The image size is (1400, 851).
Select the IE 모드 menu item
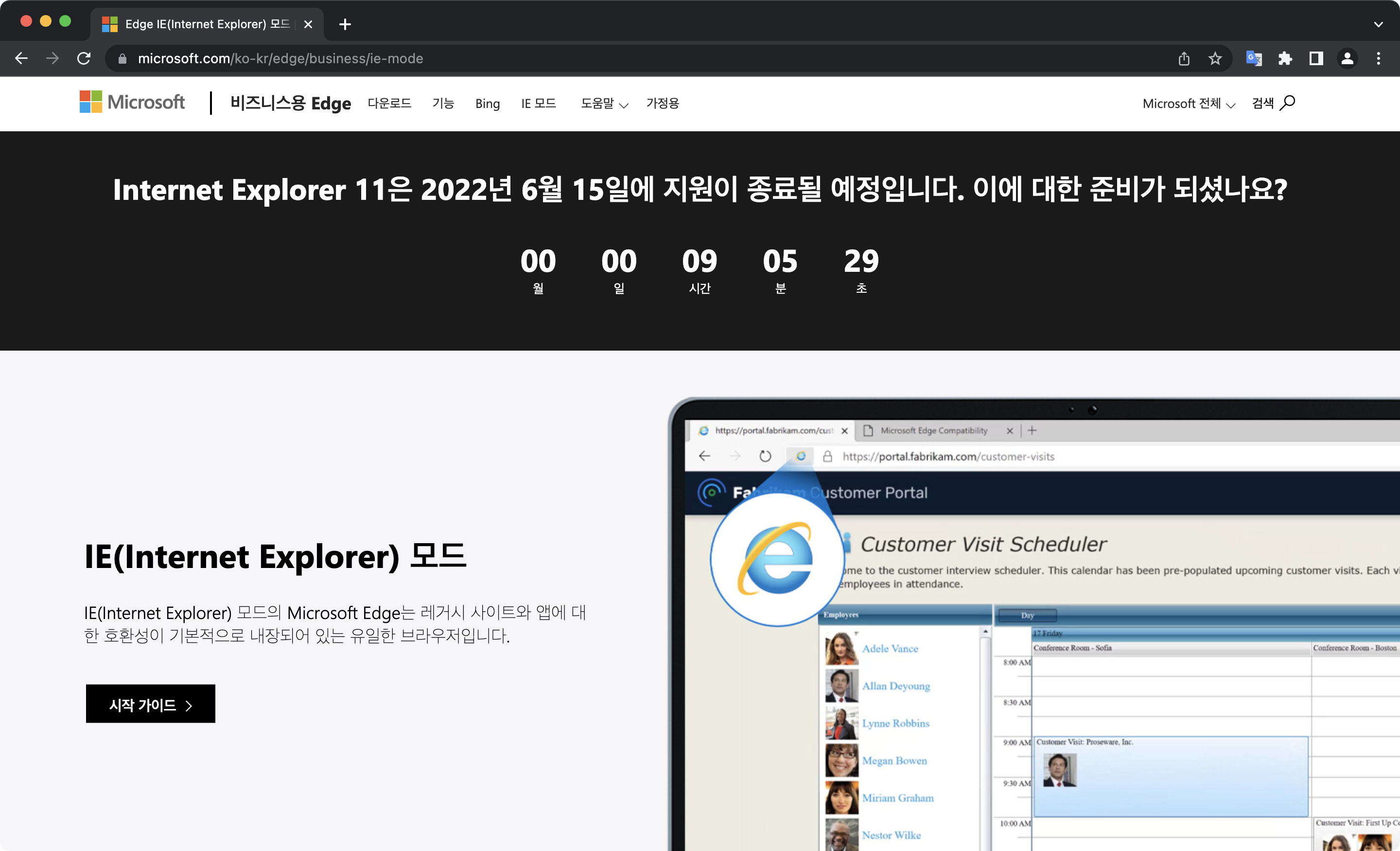click(x=538, y=104)
